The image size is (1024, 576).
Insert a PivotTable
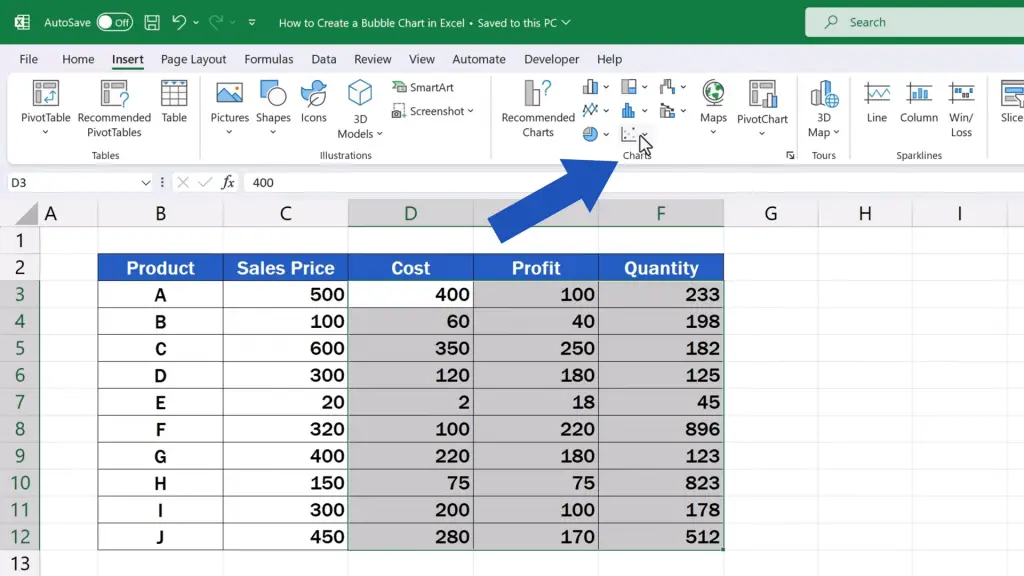(x=46, y=108)
